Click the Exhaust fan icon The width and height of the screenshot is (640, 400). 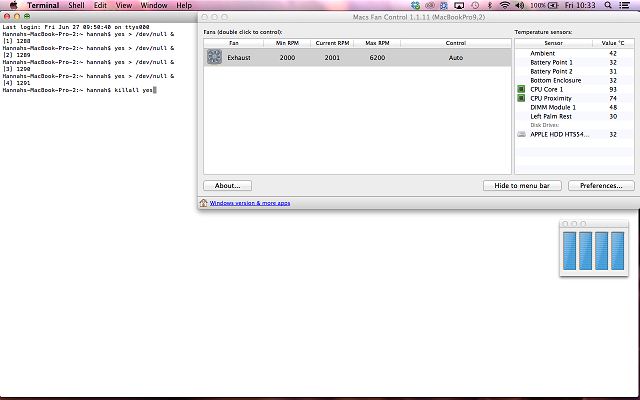(214, 57)
